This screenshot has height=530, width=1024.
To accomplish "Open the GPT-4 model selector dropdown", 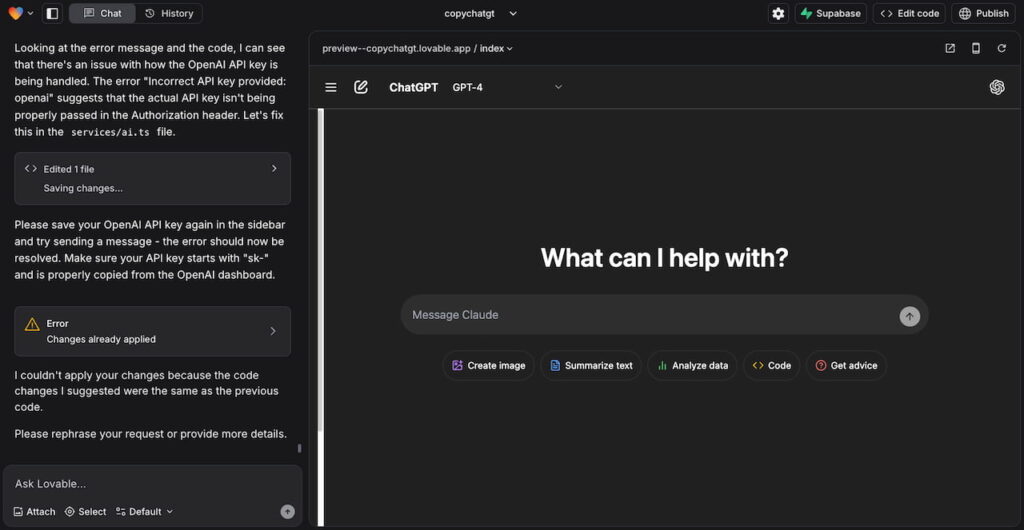I will click(507, 87).
